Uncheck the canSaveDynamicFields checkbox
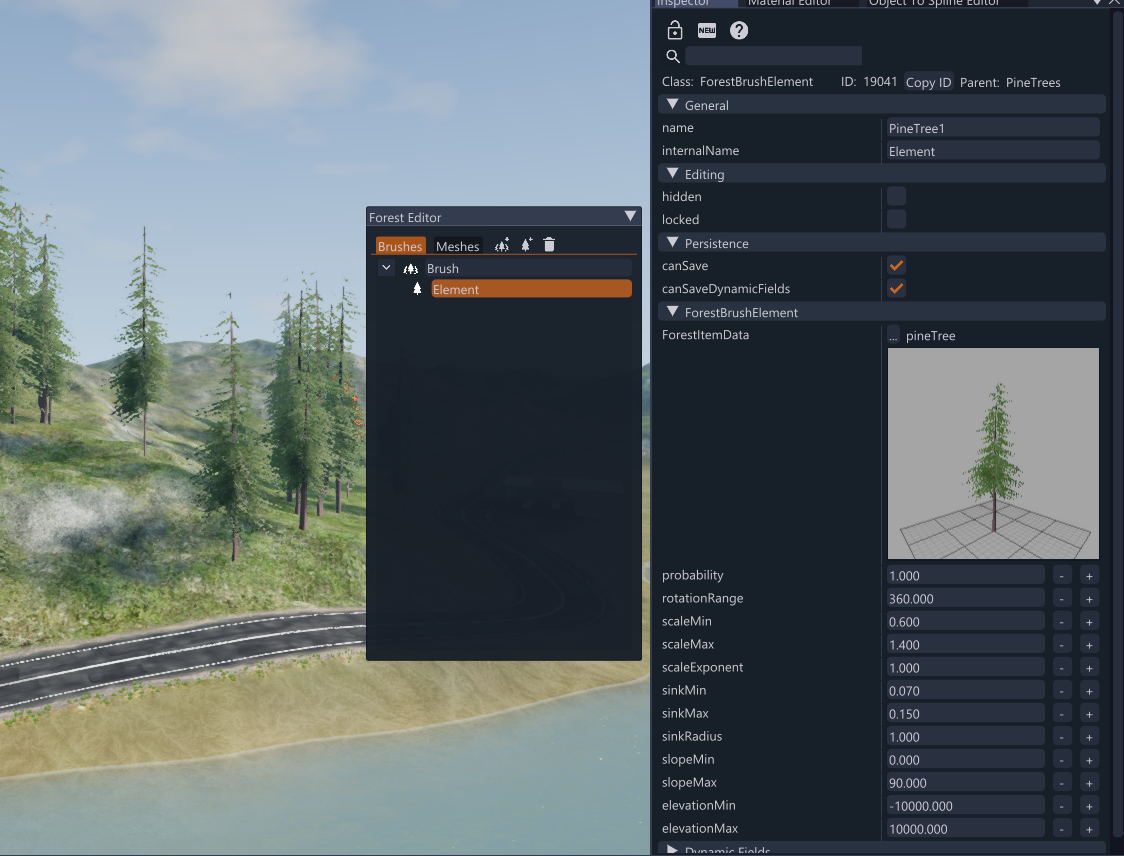The height and width of the screenshot is (856, 1124). coord(896,288)
